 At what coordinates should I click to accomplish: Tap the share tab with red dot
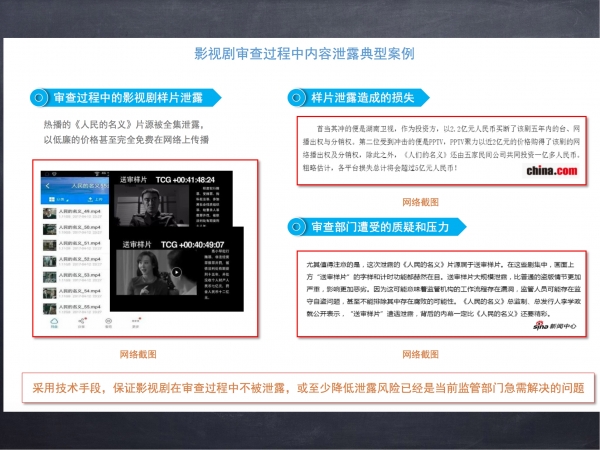(82, 323)
